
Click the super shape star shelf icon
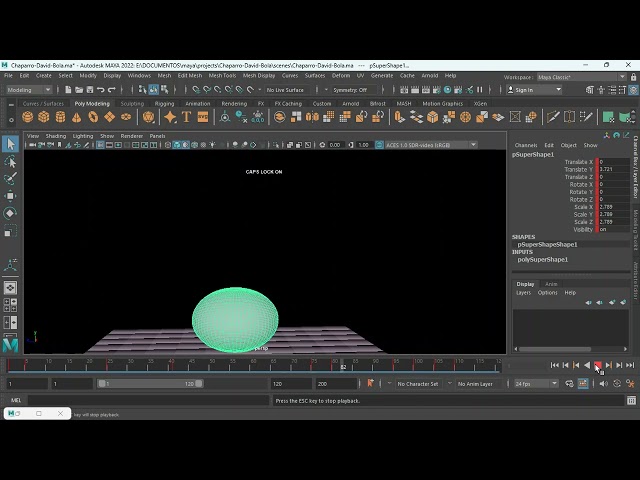[170, 117]
